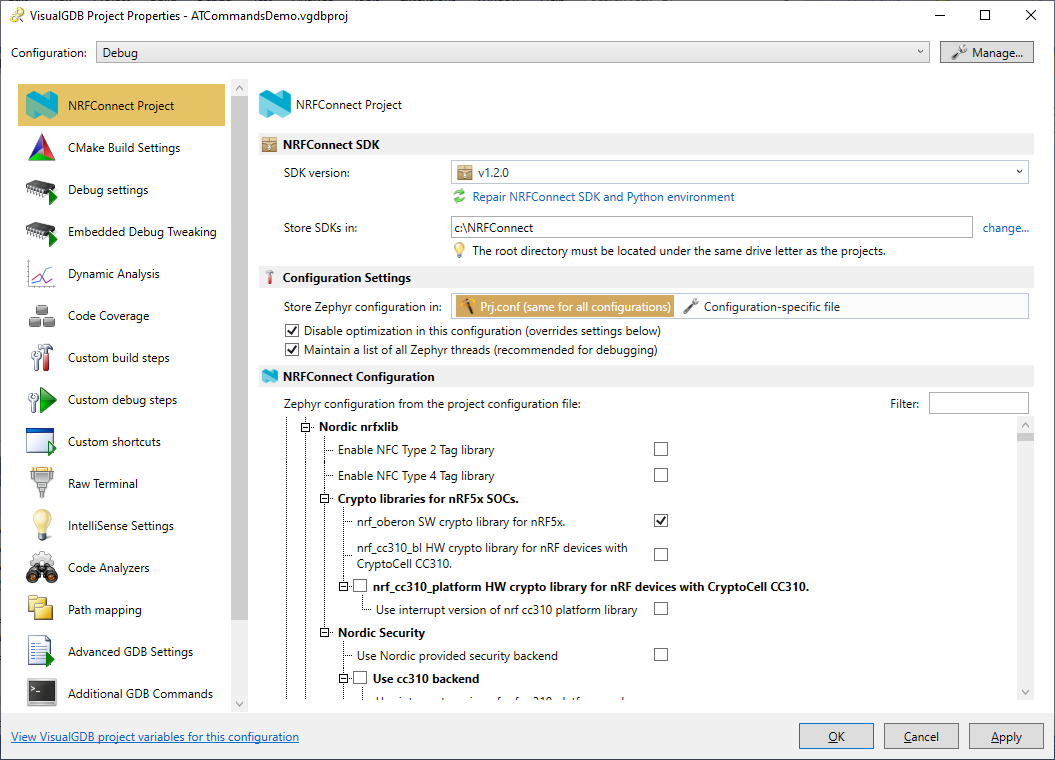Screen dimensions: 1055x760
Task: Collapse the Nordic Security tree node
Action: [x=324, y=633]
